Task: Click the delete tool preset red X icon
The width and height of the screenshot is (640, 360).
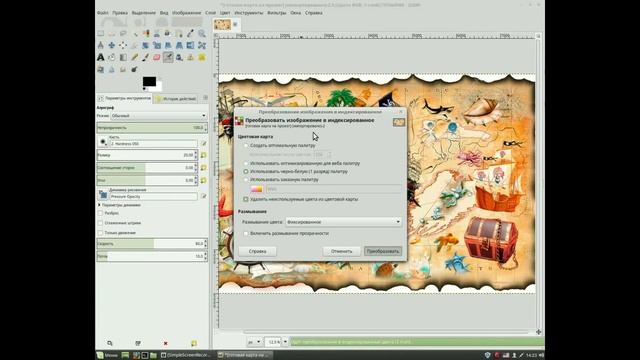Action: pos(165,343)
